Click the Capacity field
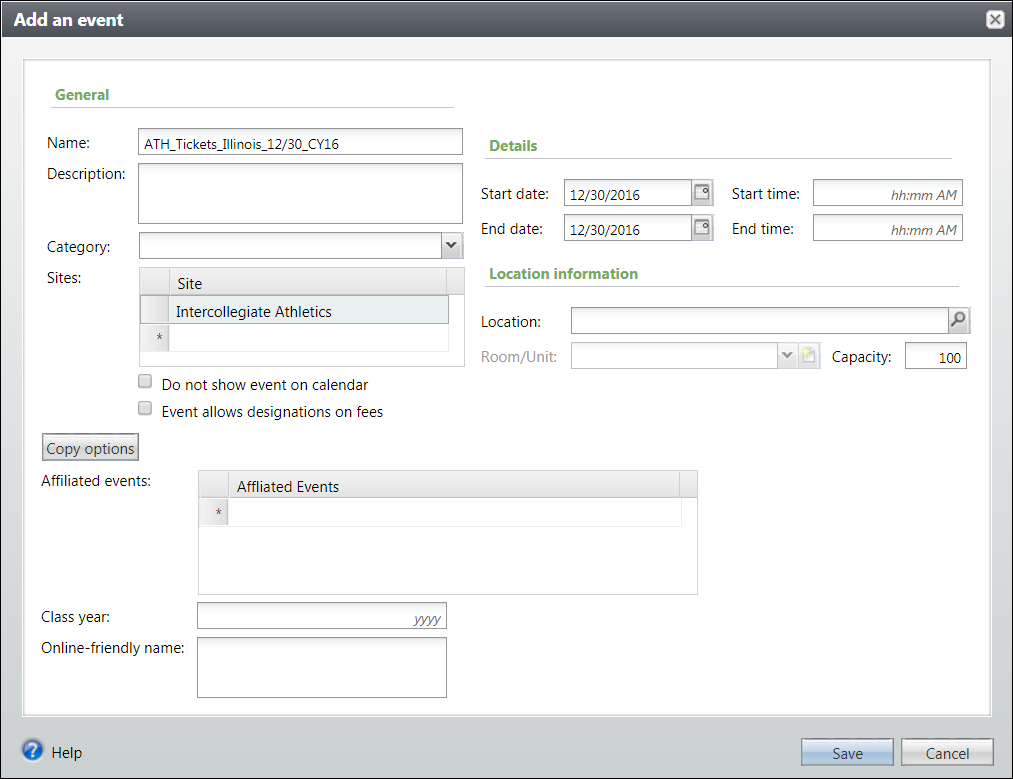The height and width of the screenshot is (779, 1013). pos(935,357)
